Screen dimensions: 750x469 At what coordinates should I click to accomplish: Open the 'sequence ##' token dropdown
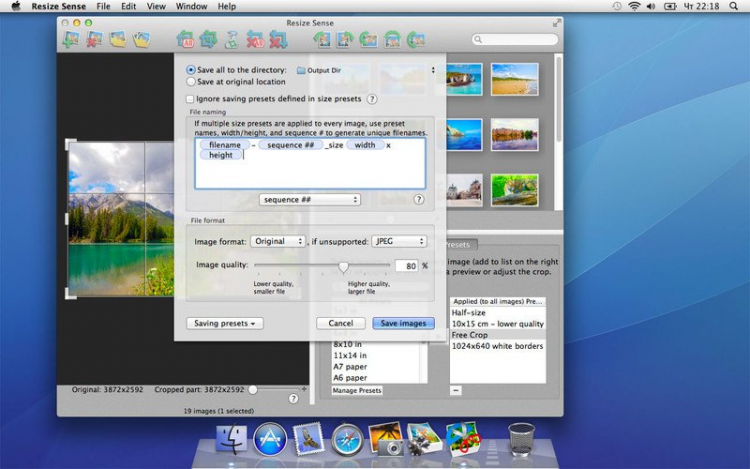click(309, 200)
